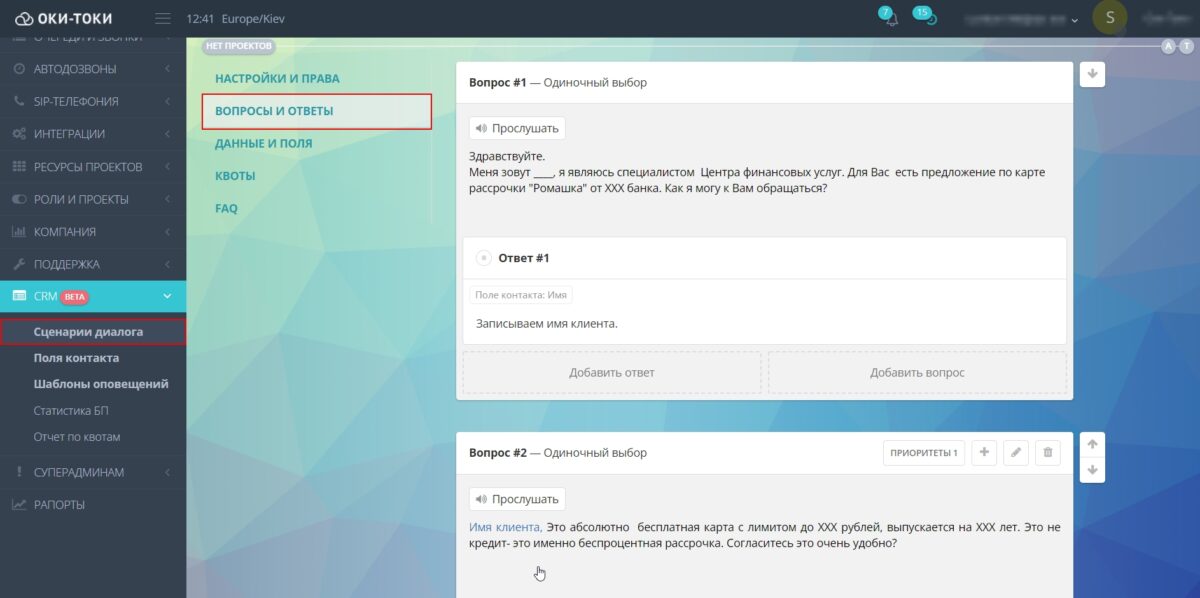Screen dimensions: 1200x598
Task: Click Прослушать button in Вопрос #1
Action: [517, 128]
